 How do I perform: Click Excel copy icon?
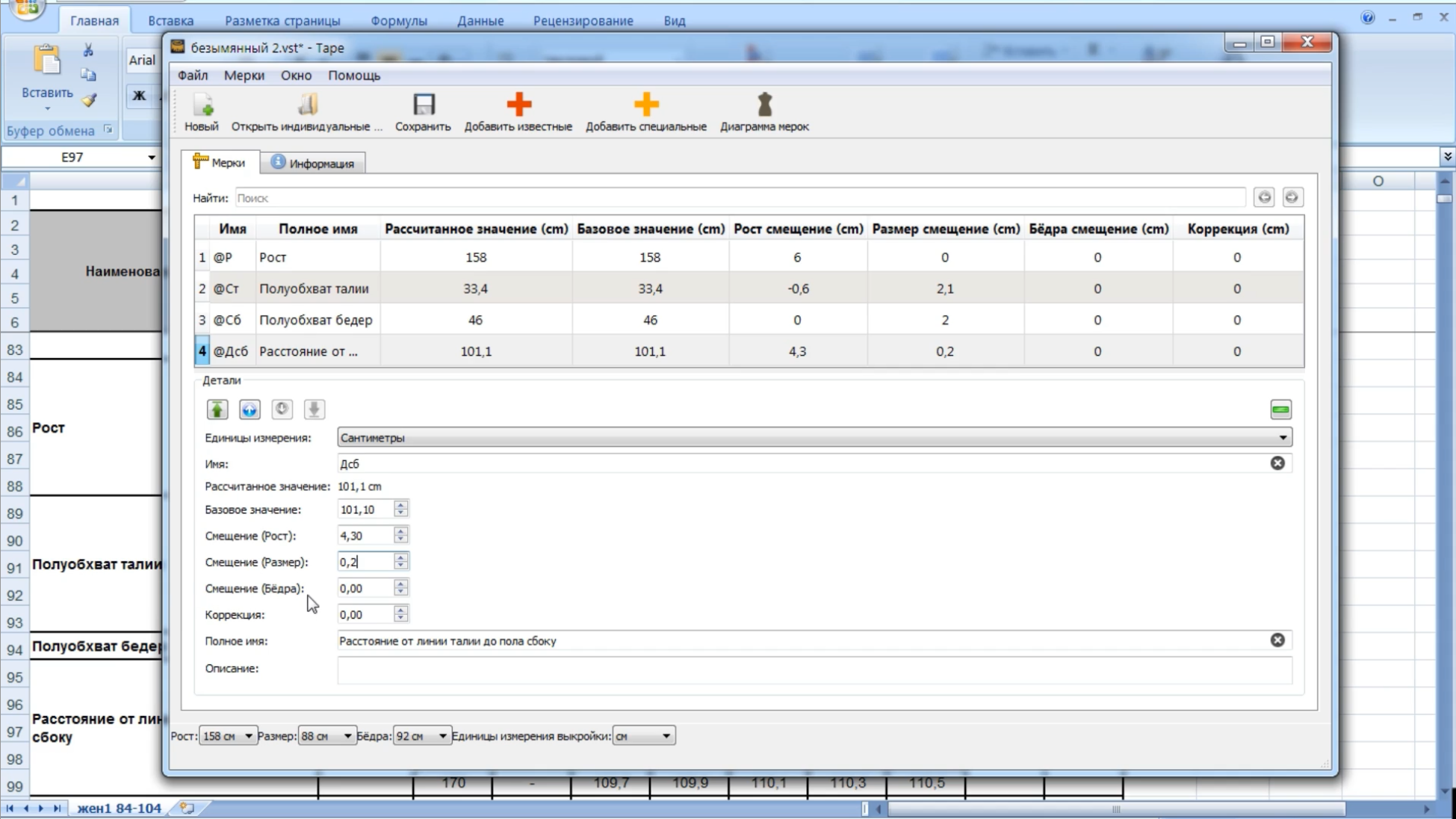pos(88,75)
